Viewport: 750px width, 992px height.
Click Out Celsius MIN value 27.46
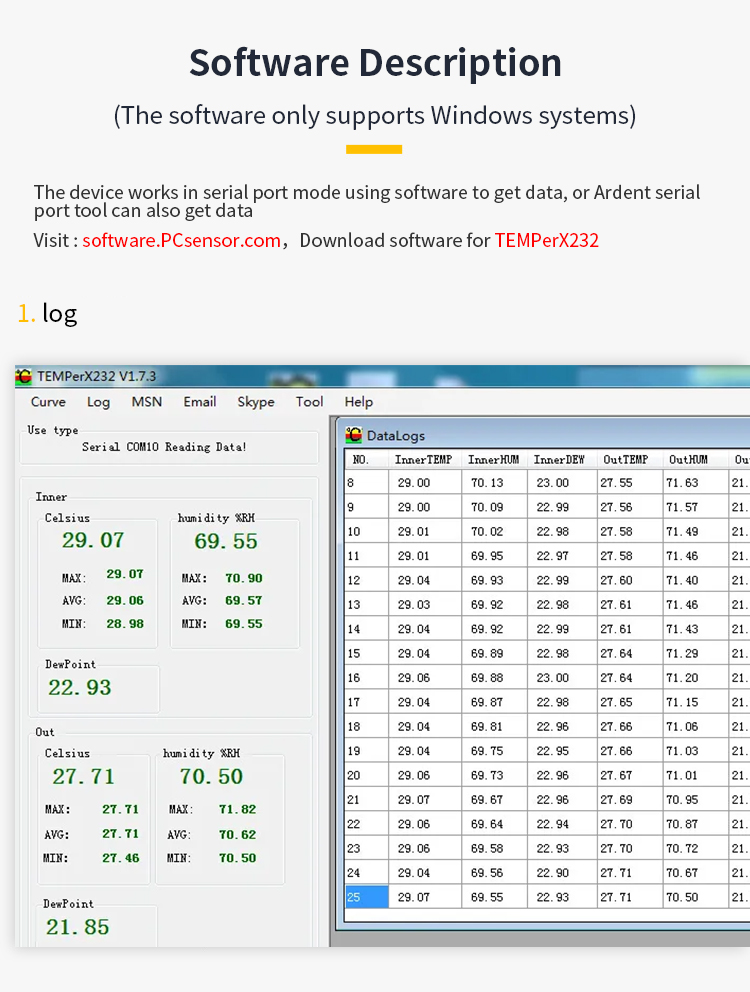tap(120, 859)
